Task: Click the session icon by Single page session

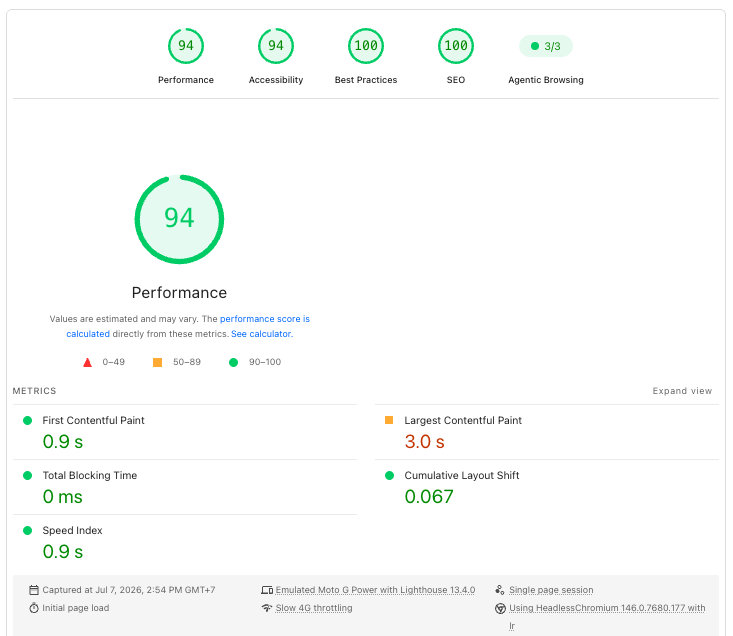Action: pos(500,590)
